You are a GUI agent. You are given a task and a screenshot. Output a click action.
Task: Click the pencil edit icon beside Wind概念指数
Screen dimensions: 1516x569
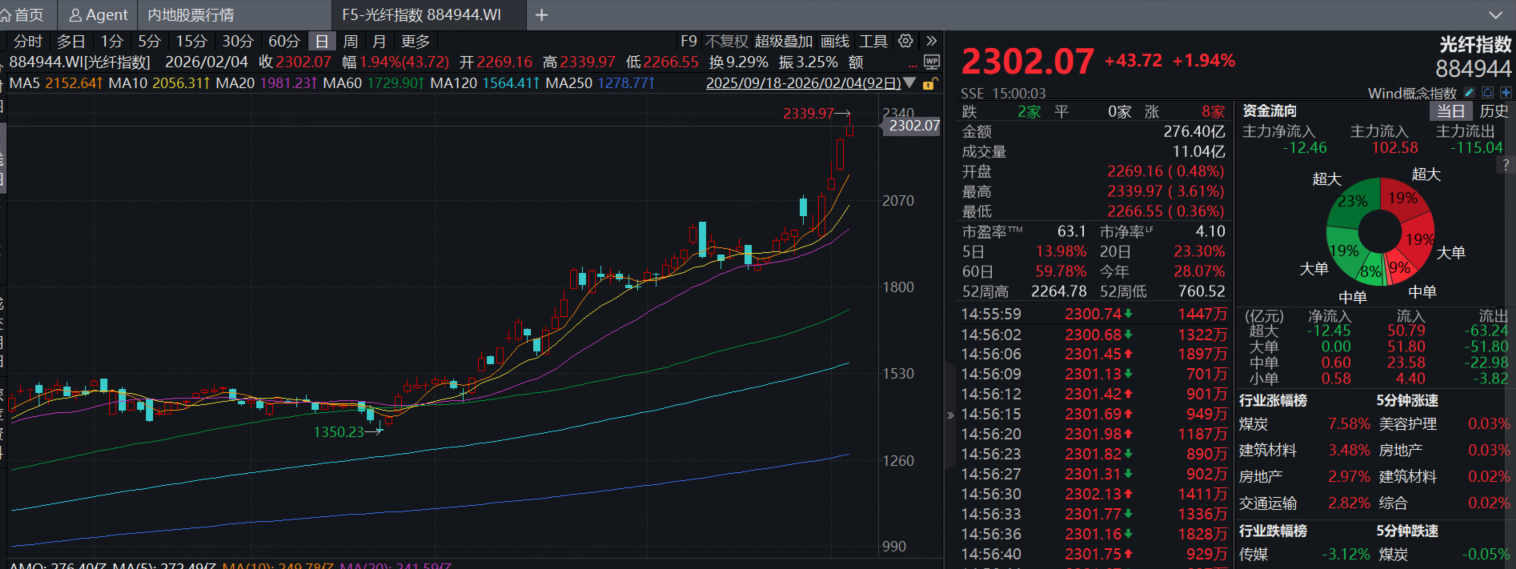pos(1471,93)
